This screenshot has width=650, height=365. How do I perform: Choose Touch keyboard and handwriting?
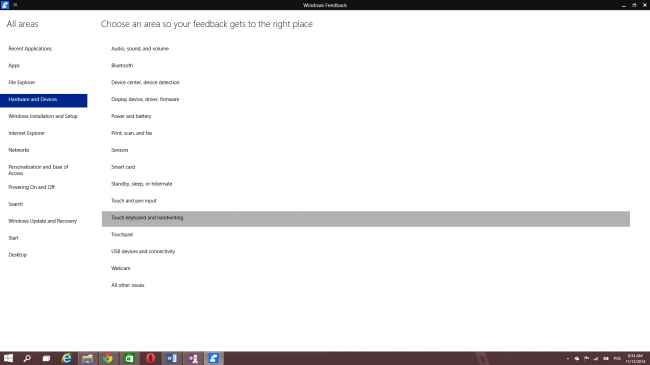366,219
